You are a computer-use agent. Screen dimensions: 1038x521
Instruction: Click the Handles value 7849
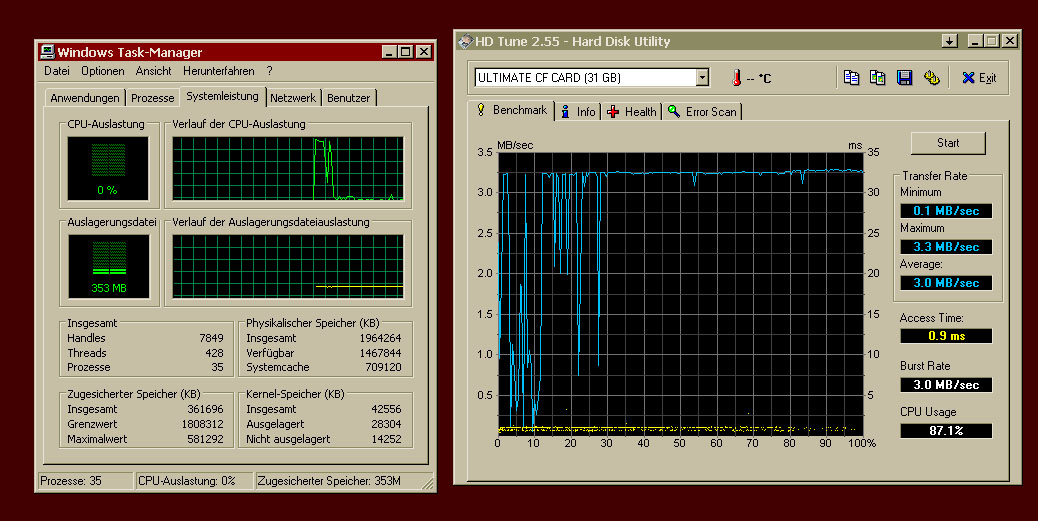click(x=211, y=338)
